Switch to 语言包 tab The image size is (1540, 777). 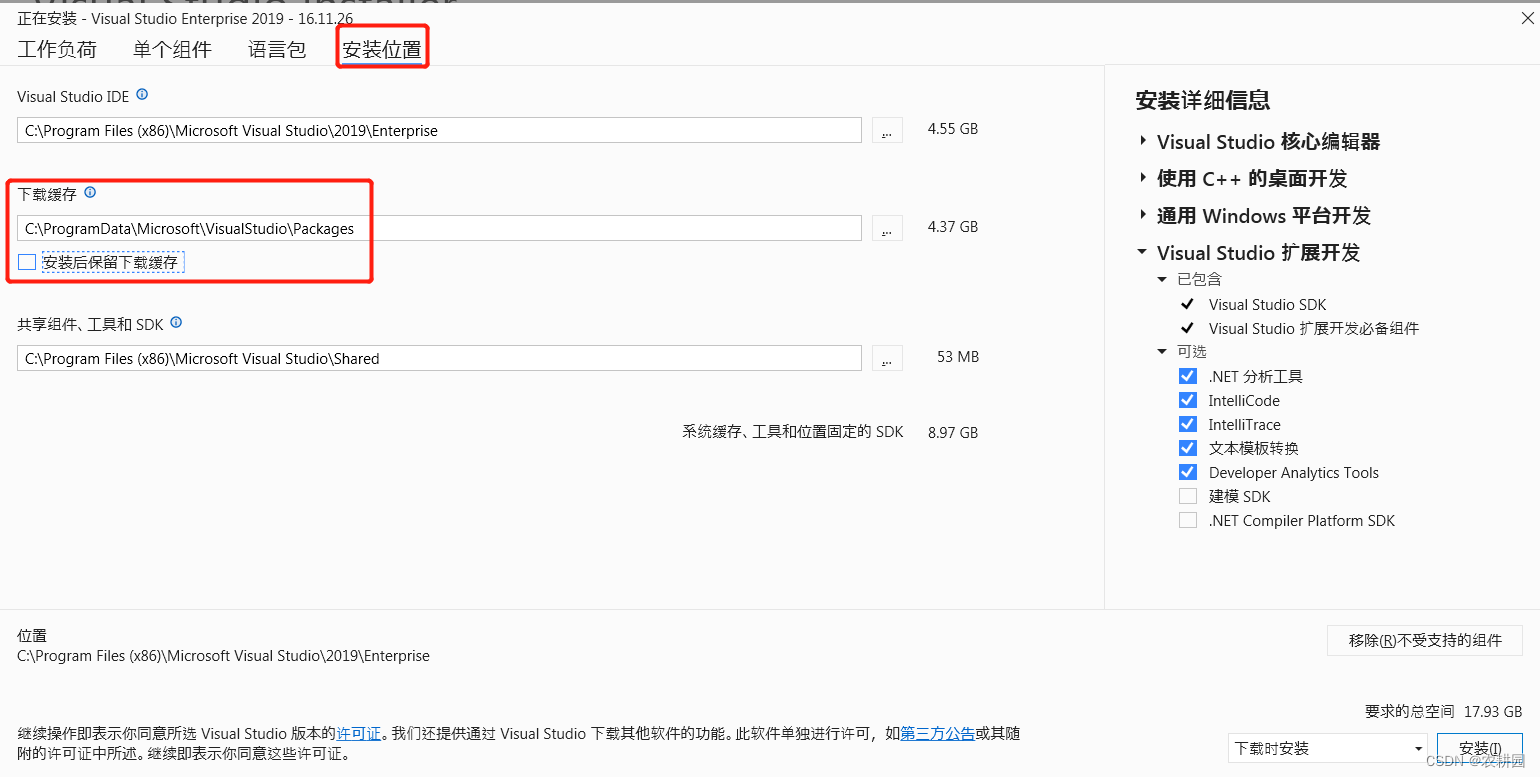[x=277, y=49]
